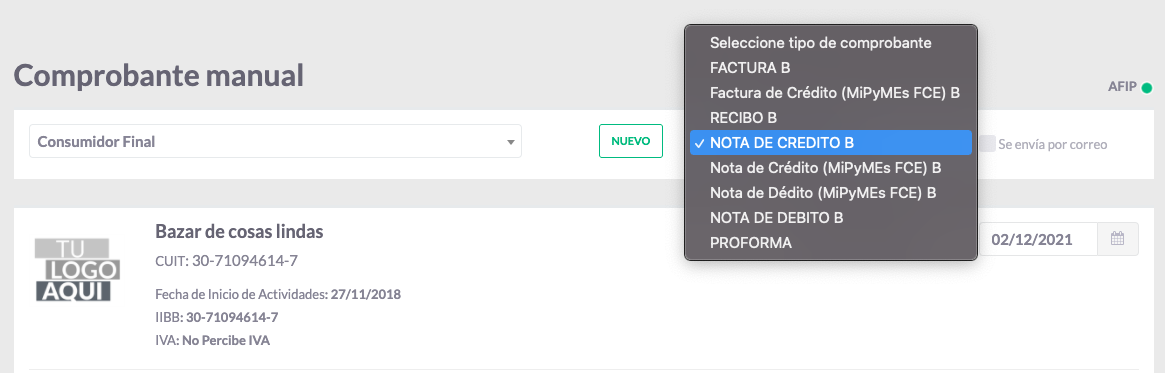1165x373 pixels.
Task: Click the green AFIP status indicator
Action: 1146,87
